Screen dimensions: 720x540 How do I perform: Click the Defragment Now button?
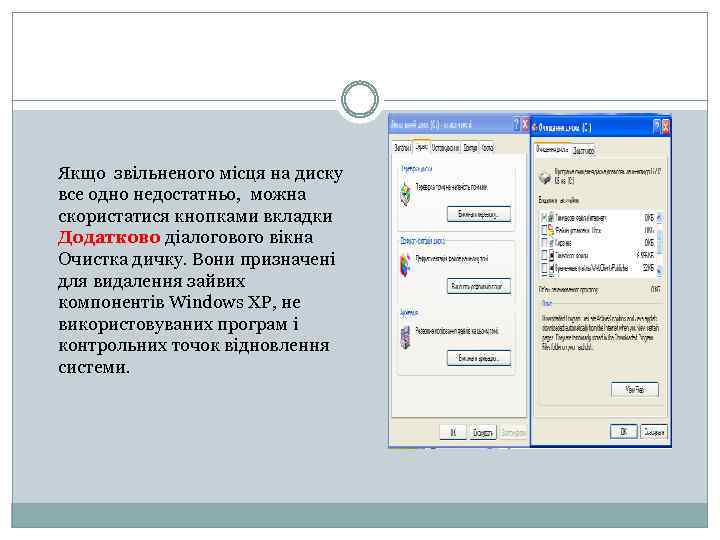[479, 286]
